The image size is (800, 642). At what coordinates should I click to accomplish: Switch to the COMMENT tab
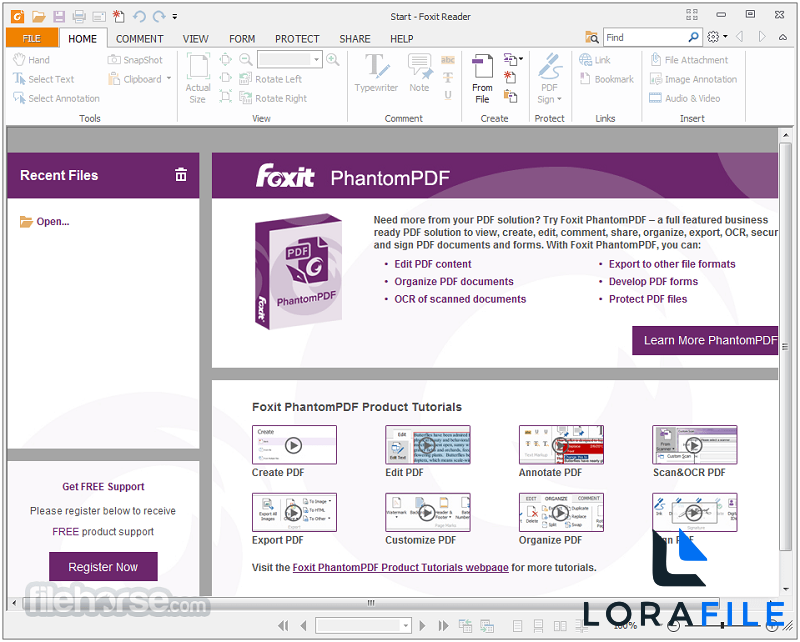coord(140,39)
